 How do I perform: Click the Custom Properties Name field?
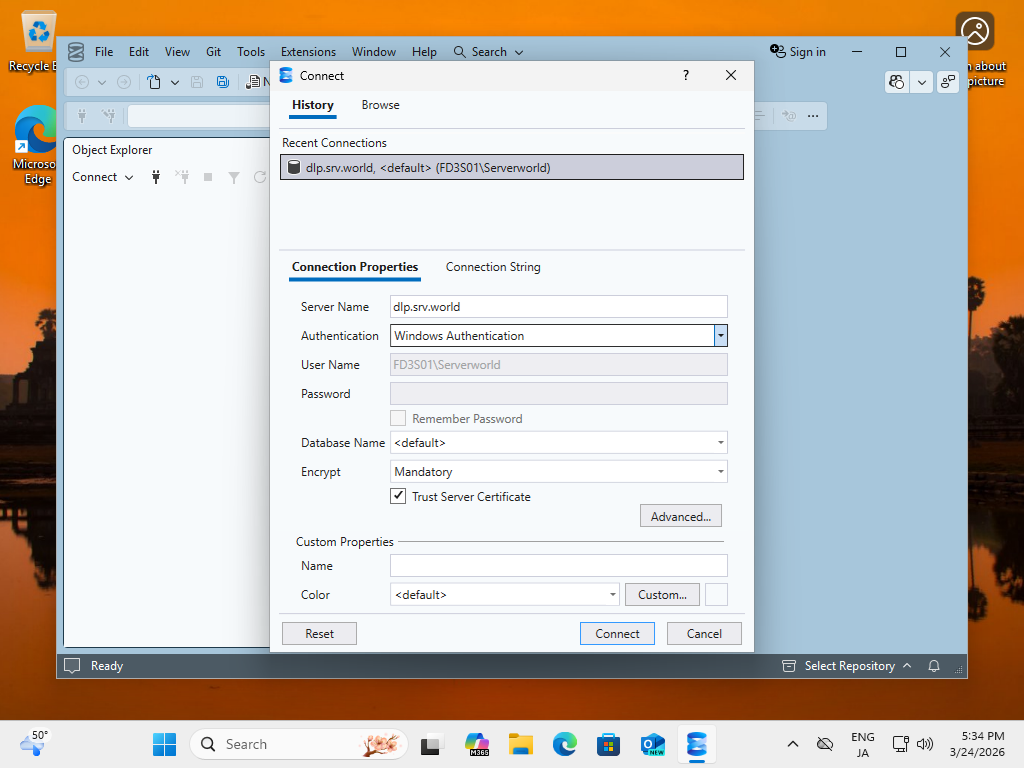click(558, 566)
